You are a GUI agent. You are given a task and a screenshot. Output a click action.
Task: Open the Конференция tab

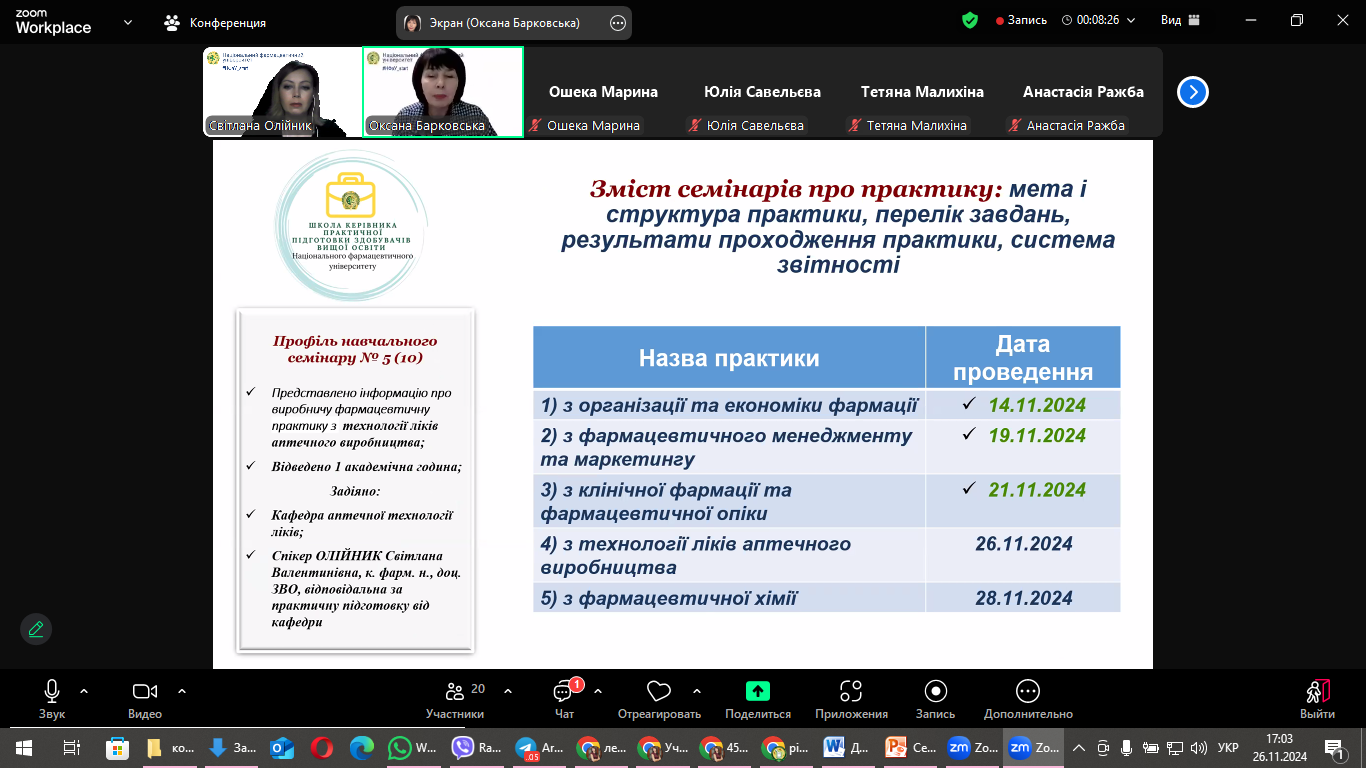[x=216, y=22]
